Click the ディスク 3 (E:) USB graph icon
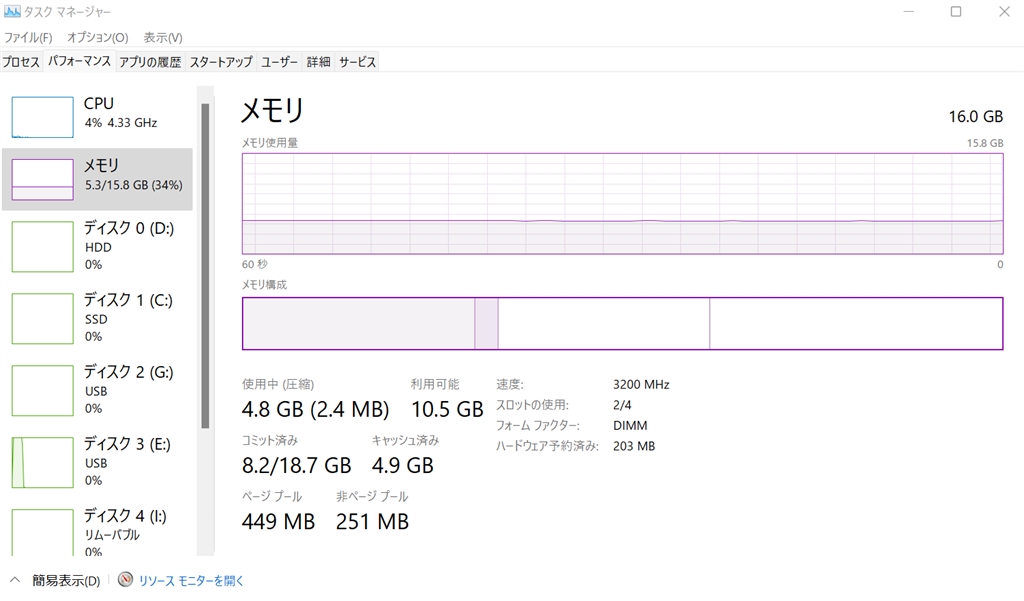 (x=42, y=462)
